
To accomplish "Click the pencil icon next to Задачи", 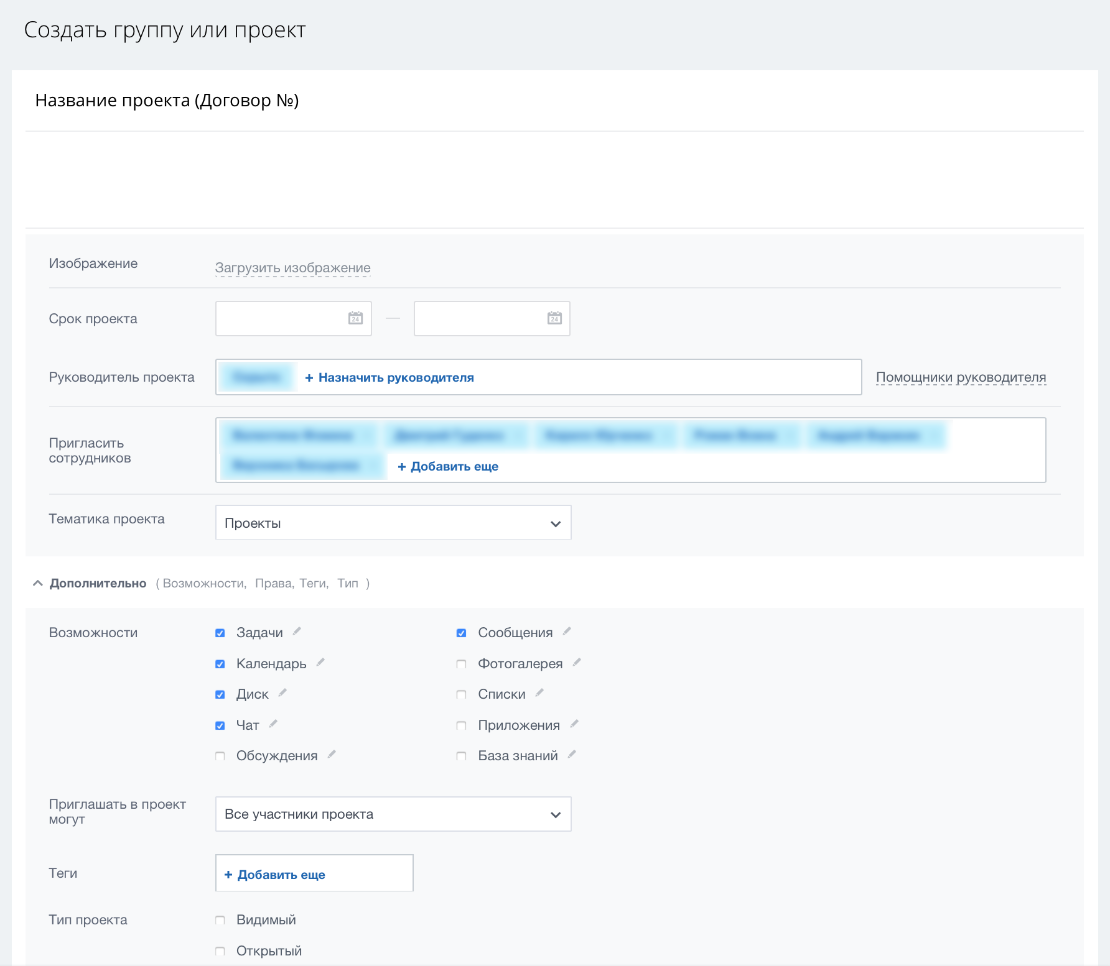I will (x=297, y=632).
